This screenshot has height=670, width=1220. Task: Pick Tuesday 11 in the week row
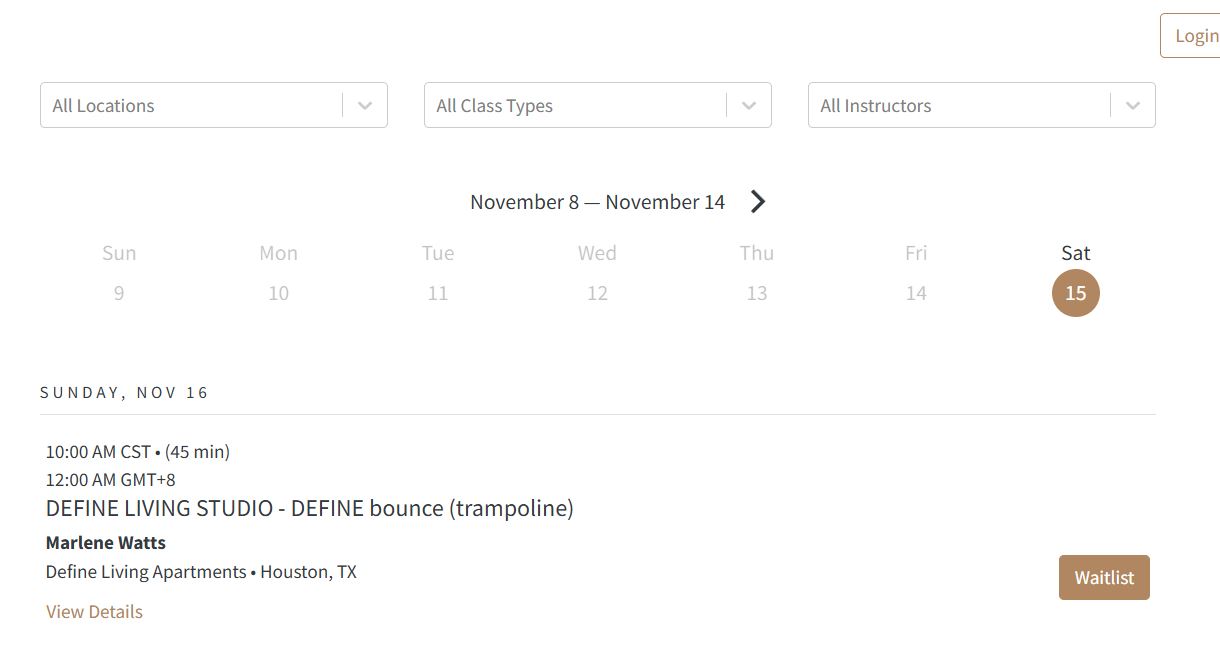click(x=438, y=293)
